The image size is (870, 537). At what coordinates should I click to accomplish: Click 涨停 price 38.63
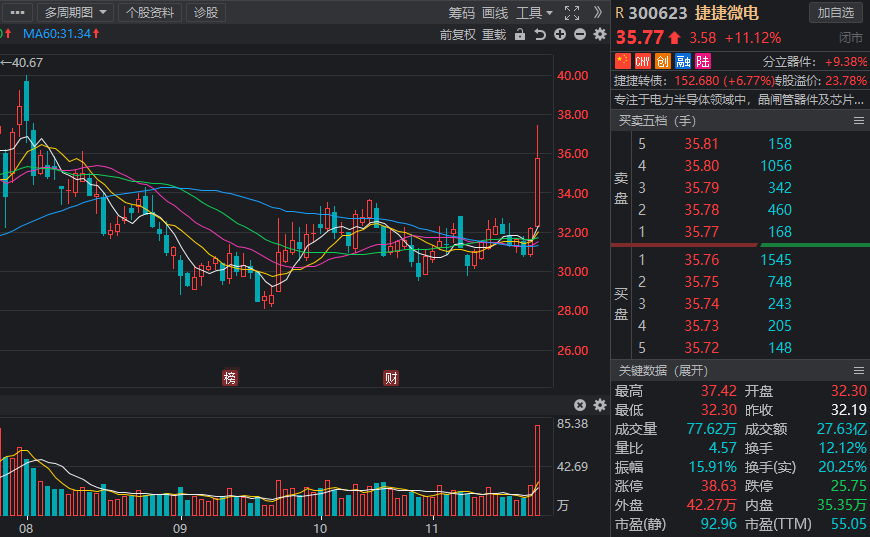pyautogui.click(x=719, y=486)
